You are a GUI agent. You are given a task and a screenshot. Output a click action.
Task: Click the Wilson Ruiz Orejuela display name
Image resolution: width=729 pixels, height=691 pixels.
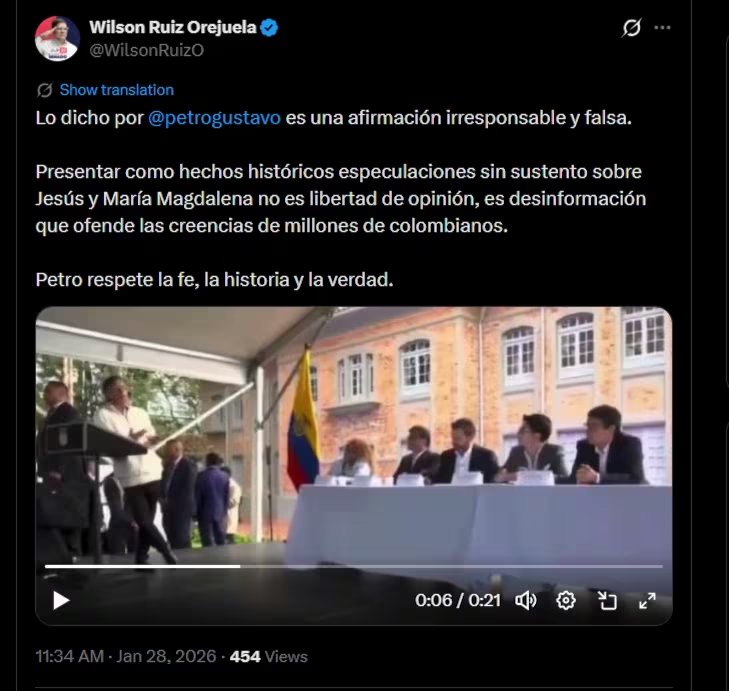pyautogui.click(x=172, y=27)
